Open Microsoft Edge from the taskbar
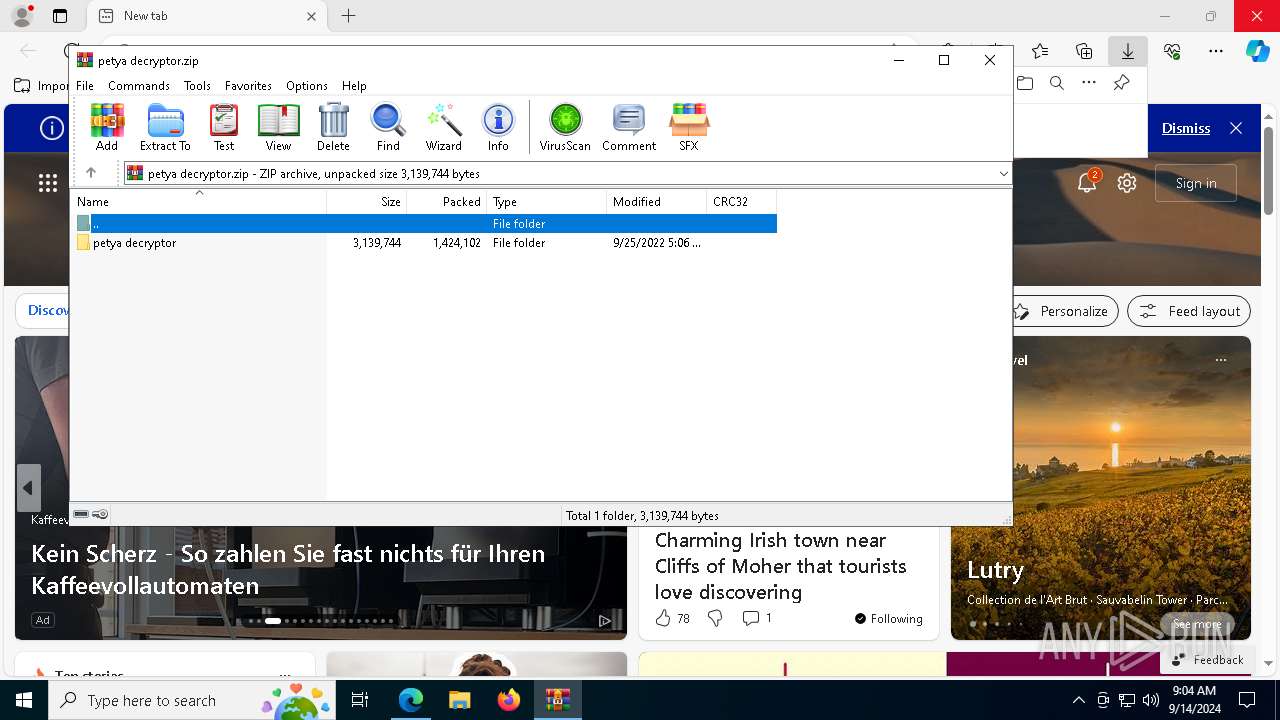This screenshot has height=720, width=1280. coord(411,700)
